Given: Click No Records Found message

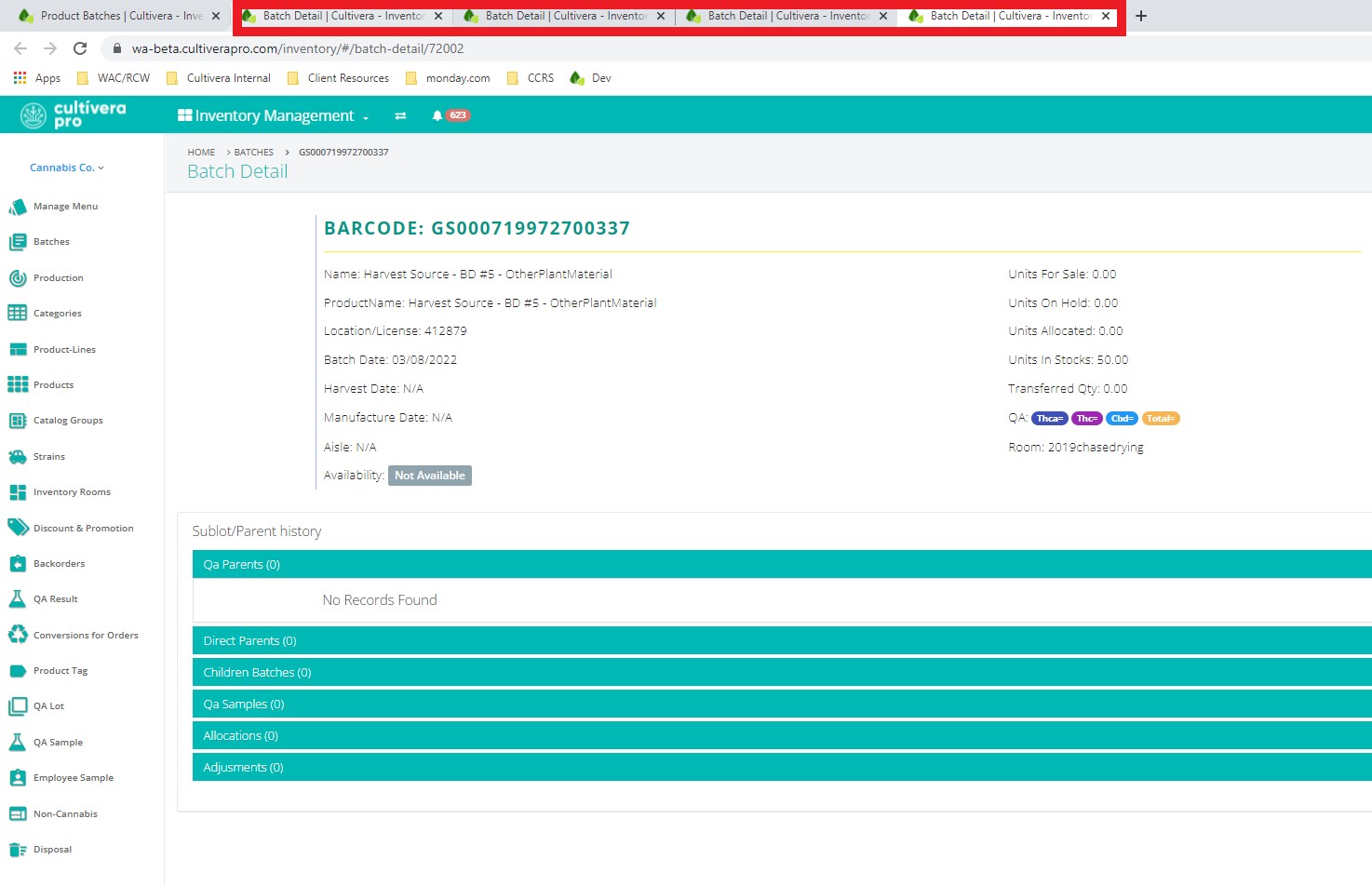Looking at the screenshot, I should (380, 600).
